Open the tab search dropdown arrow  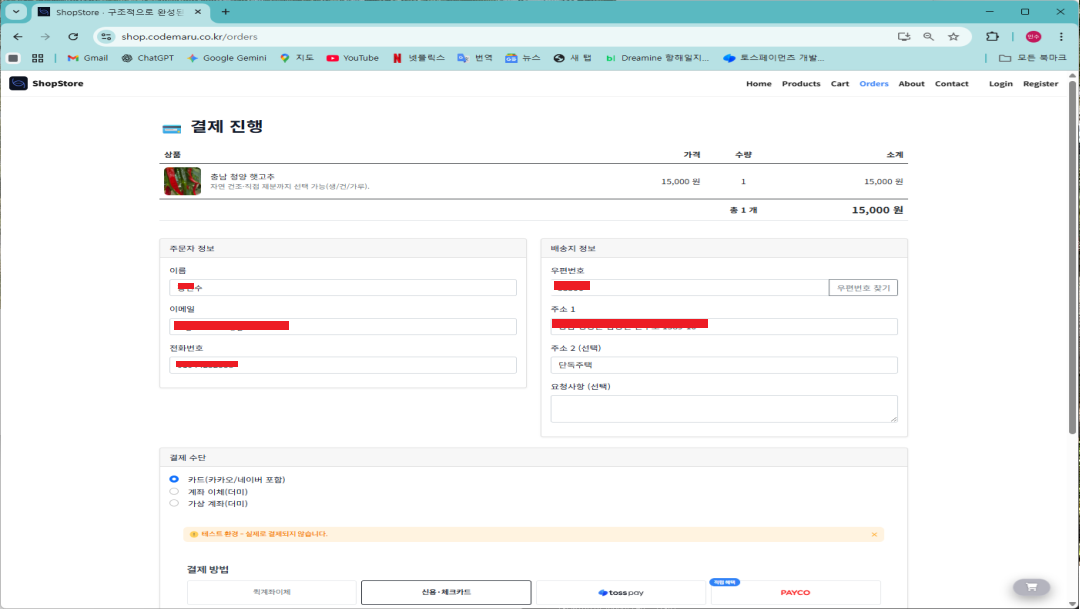(17, 11)
